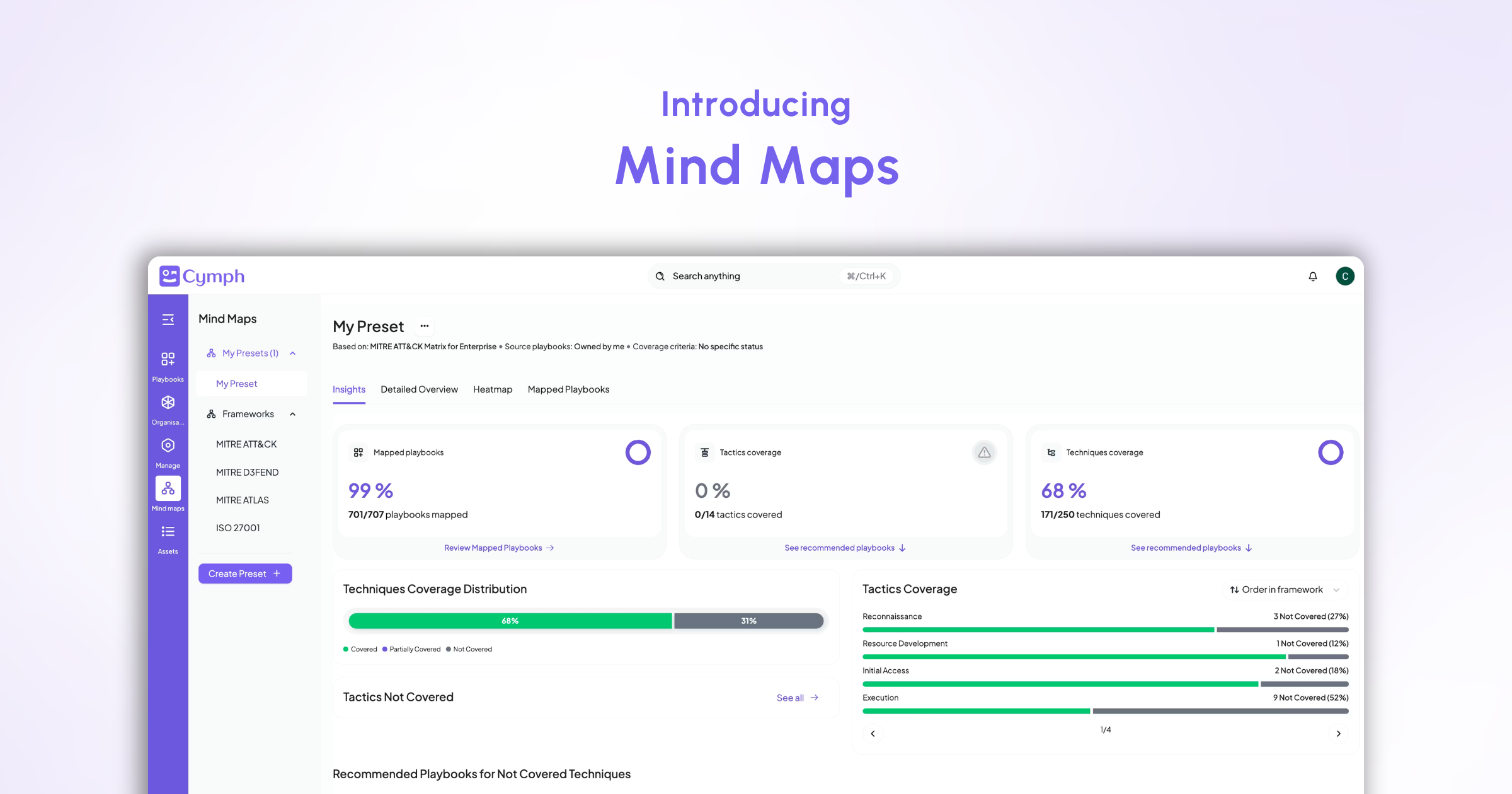Click See all for Tactics Not Covered
The width and height of the screenshot is (1512, 794).
tap(797, 697)
